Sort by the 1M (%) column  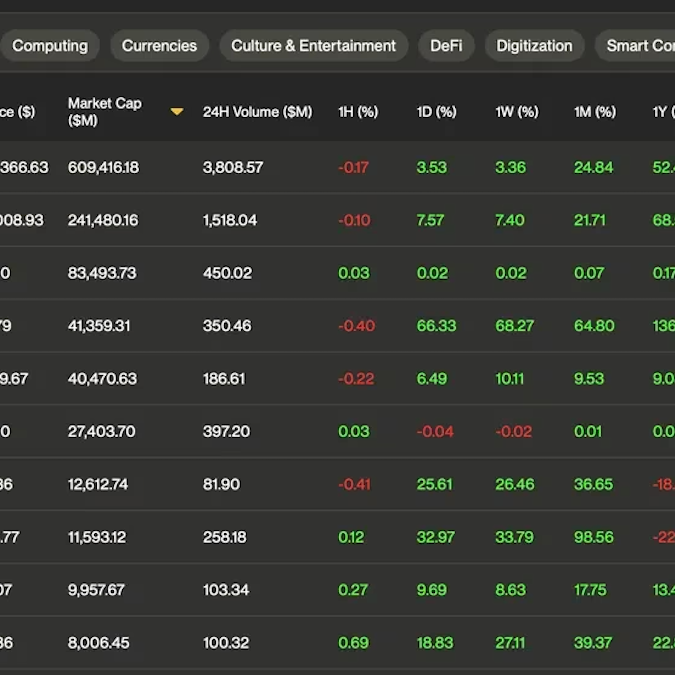click(x=594, y=112)
